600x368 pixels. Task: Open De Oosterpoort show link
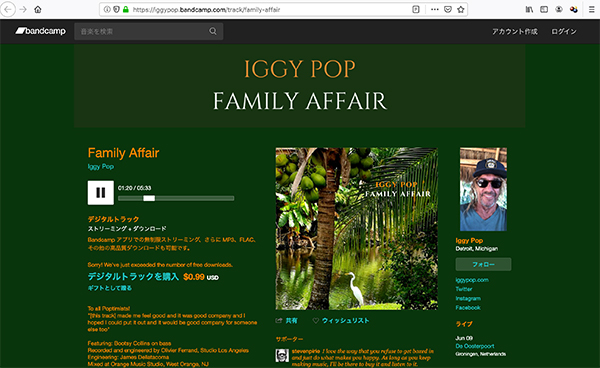coord(475,346)
